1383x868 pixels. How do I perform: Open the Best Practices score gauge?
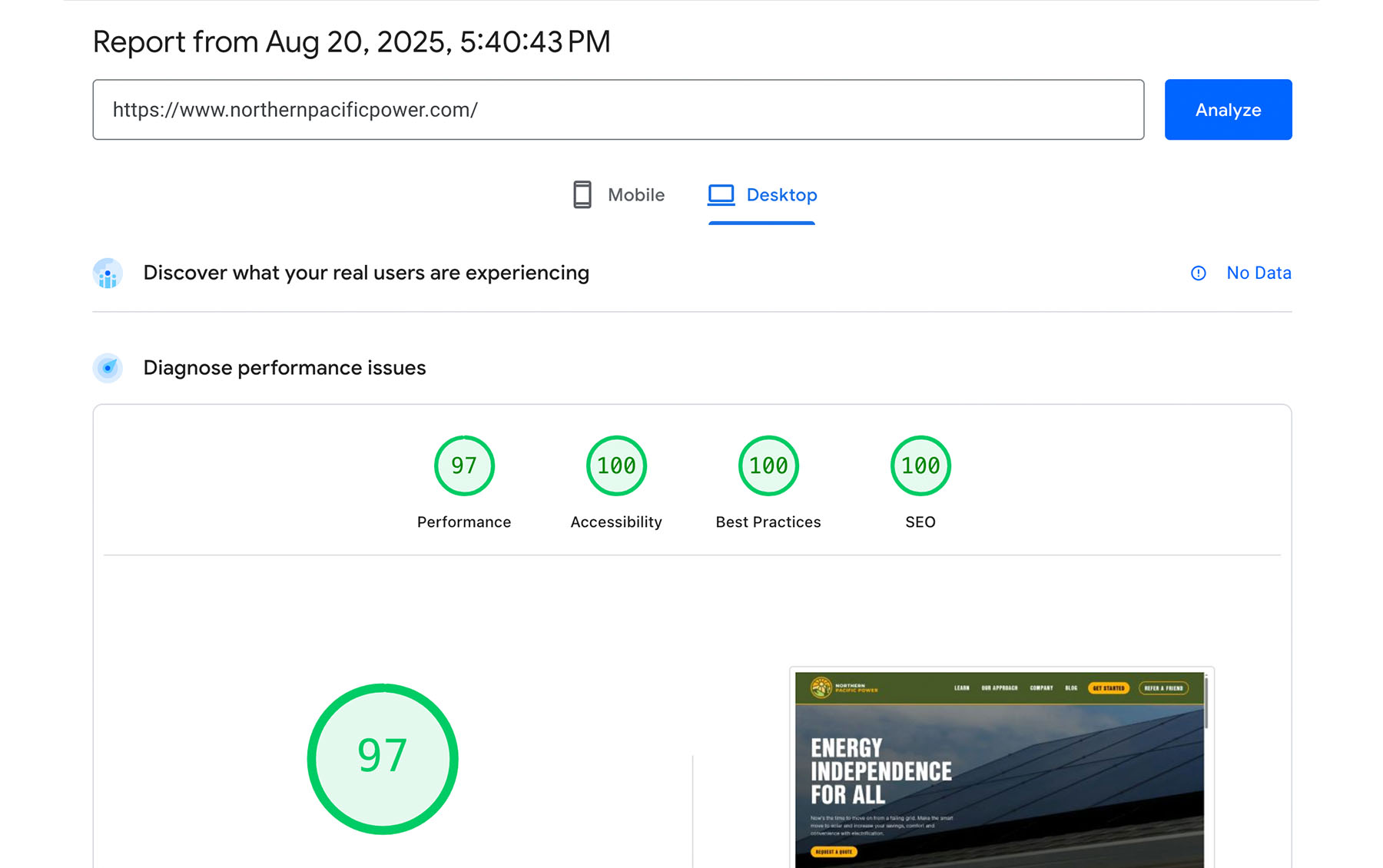click(768, 466)
